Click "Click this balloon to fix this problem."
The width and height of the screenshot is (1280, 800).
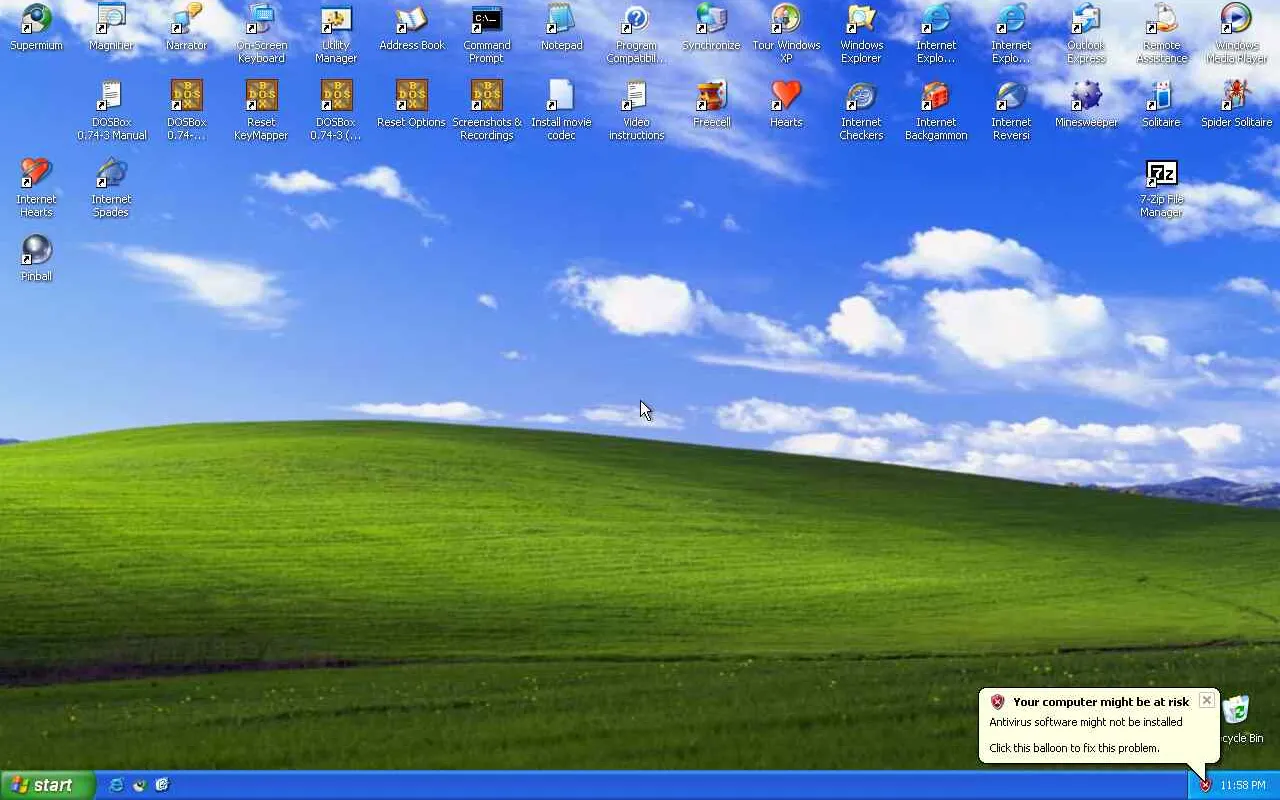(x=1074, y=748)
